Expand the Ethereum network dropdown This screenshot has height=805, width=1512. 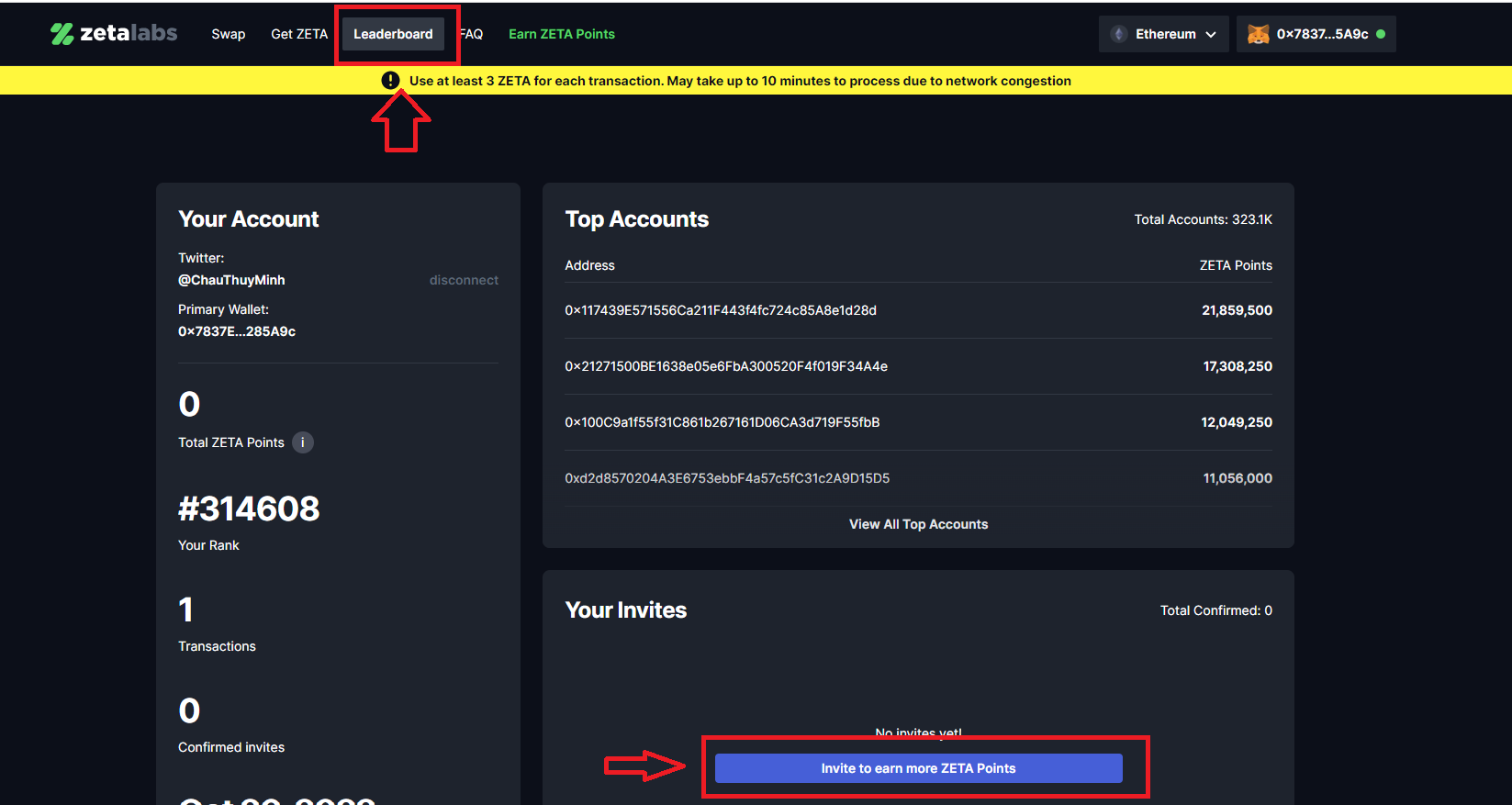(x=1163, y=34)
